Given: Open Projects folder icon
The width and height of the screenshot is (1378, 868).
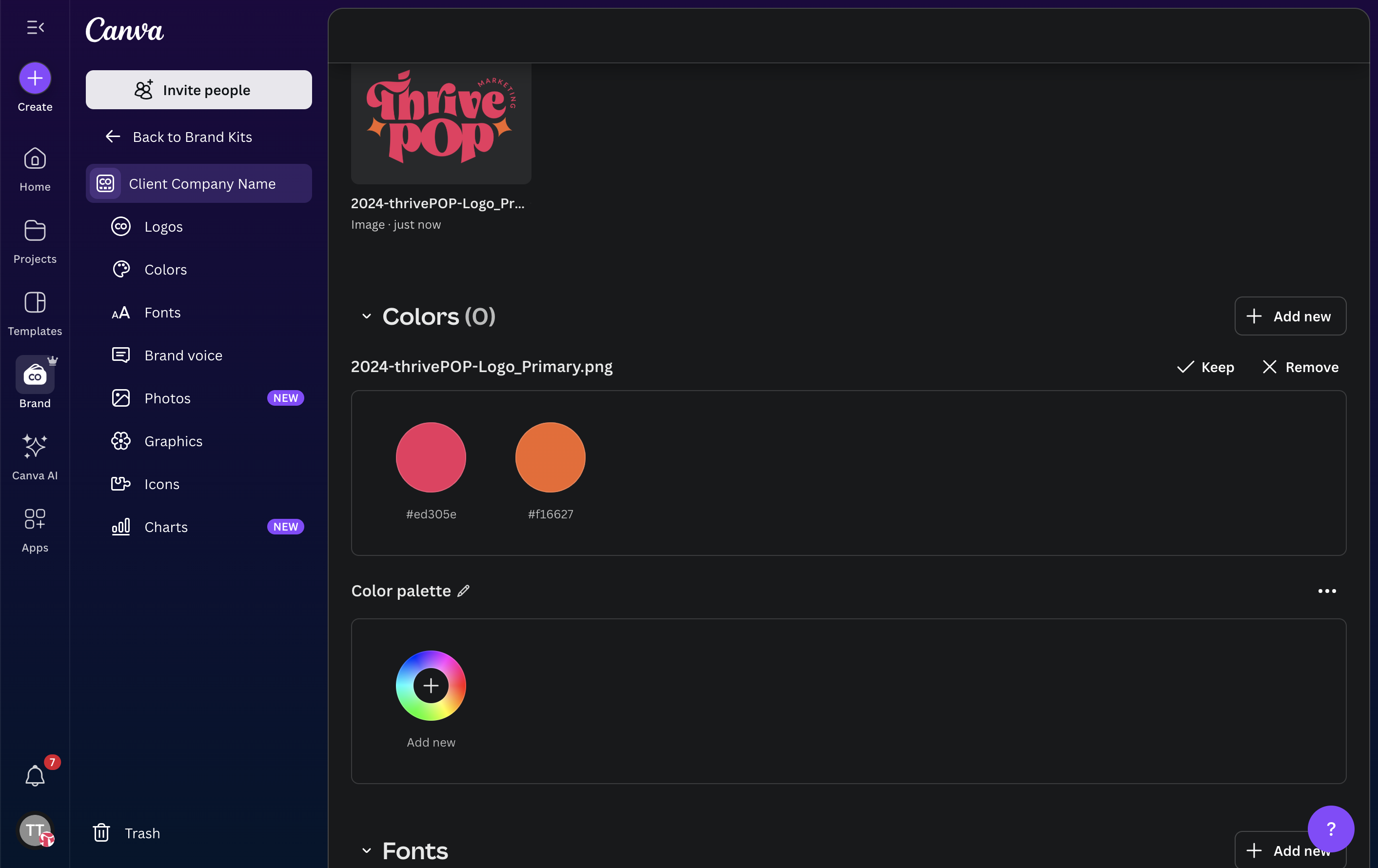Looking at the screenshot, I should click(x=35, y=231).
